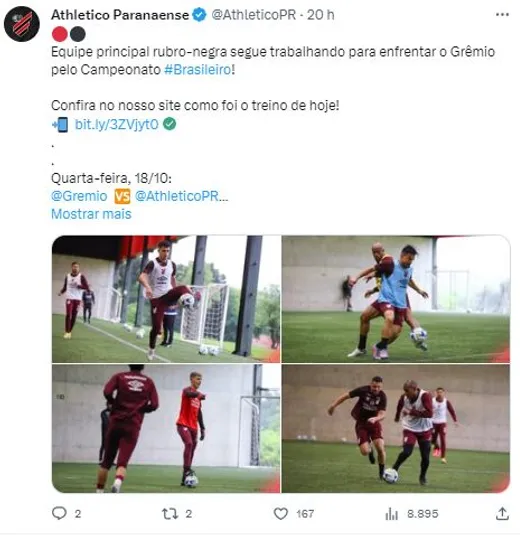Click the Athletico Paranaense display name
520x535 pixels.
(x=120, y=15)
